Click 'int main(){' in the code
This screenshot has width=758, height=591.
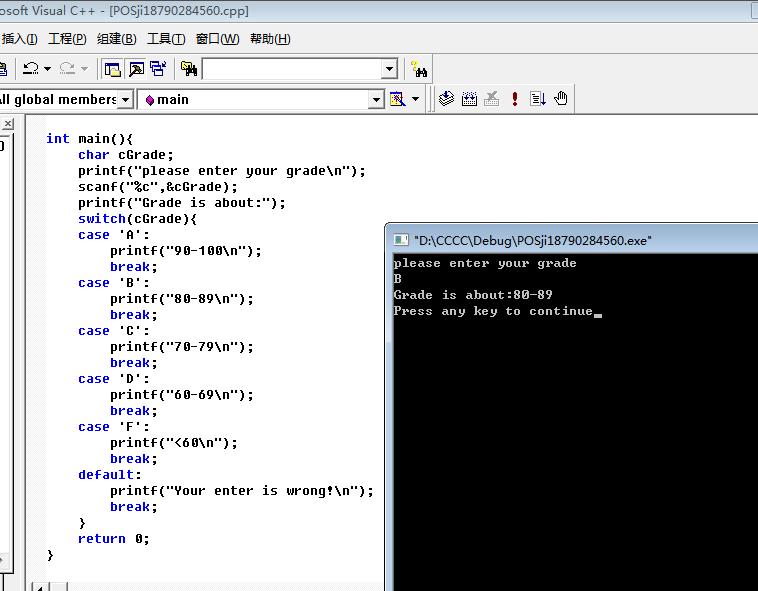[x=89, y=139]
